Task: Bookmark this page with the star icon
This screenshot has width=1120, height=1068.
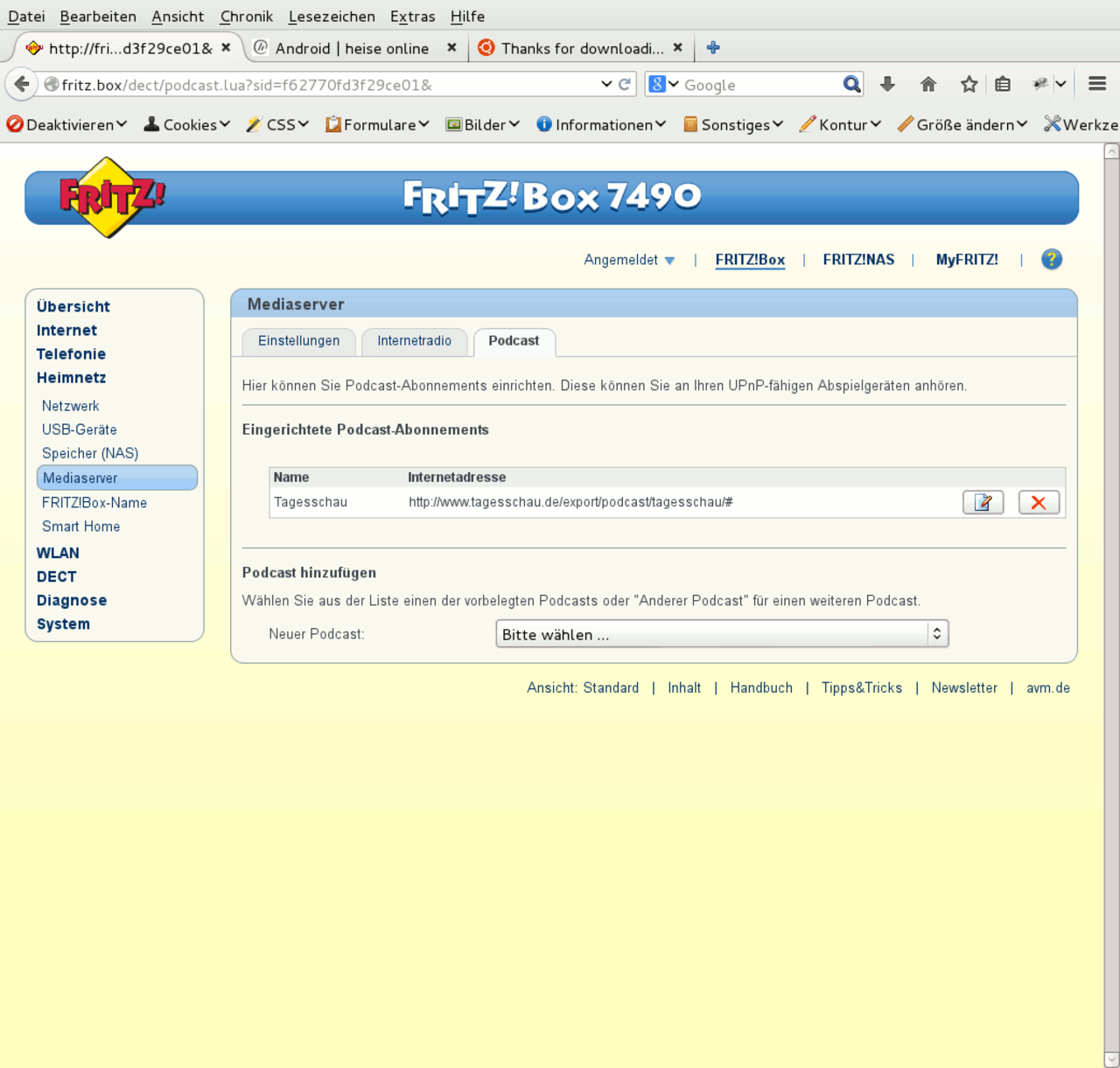Action: [969, 85]
